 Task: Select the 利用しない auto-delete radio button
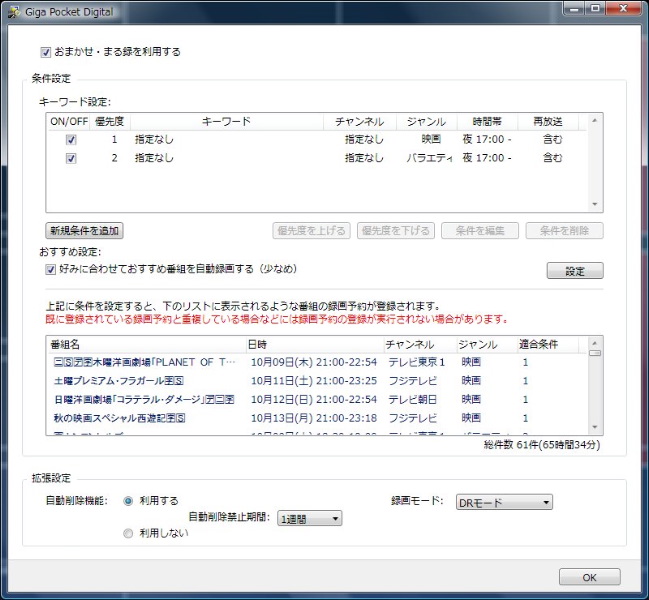128,534
